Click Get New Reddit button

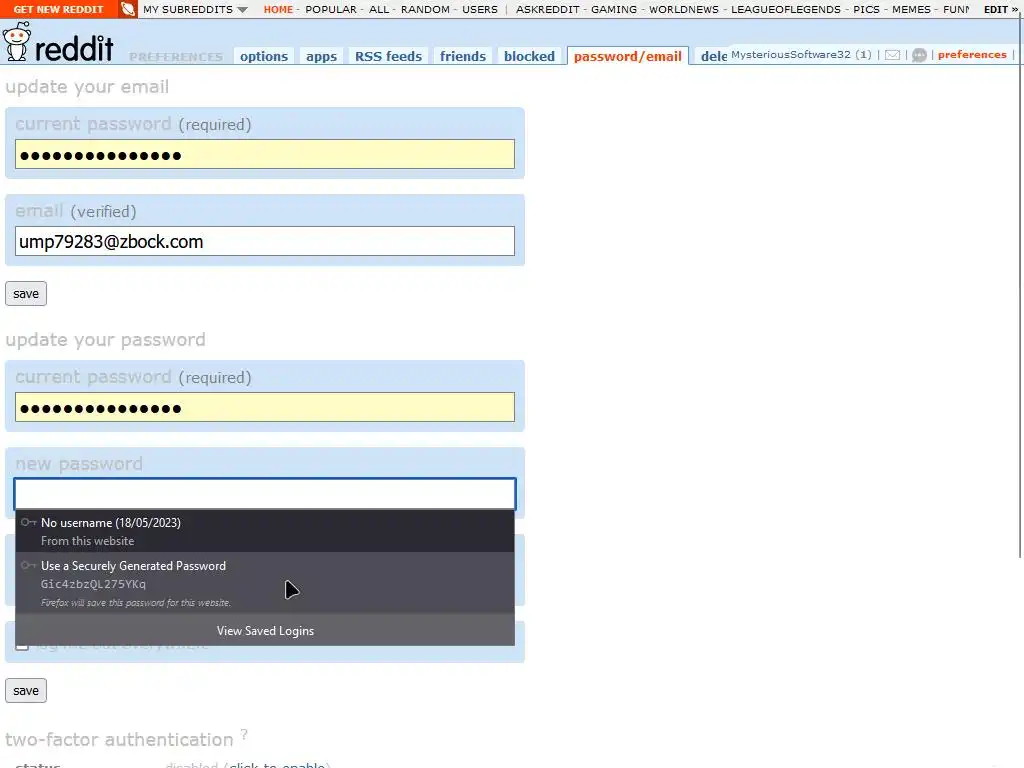click(59, 9)
